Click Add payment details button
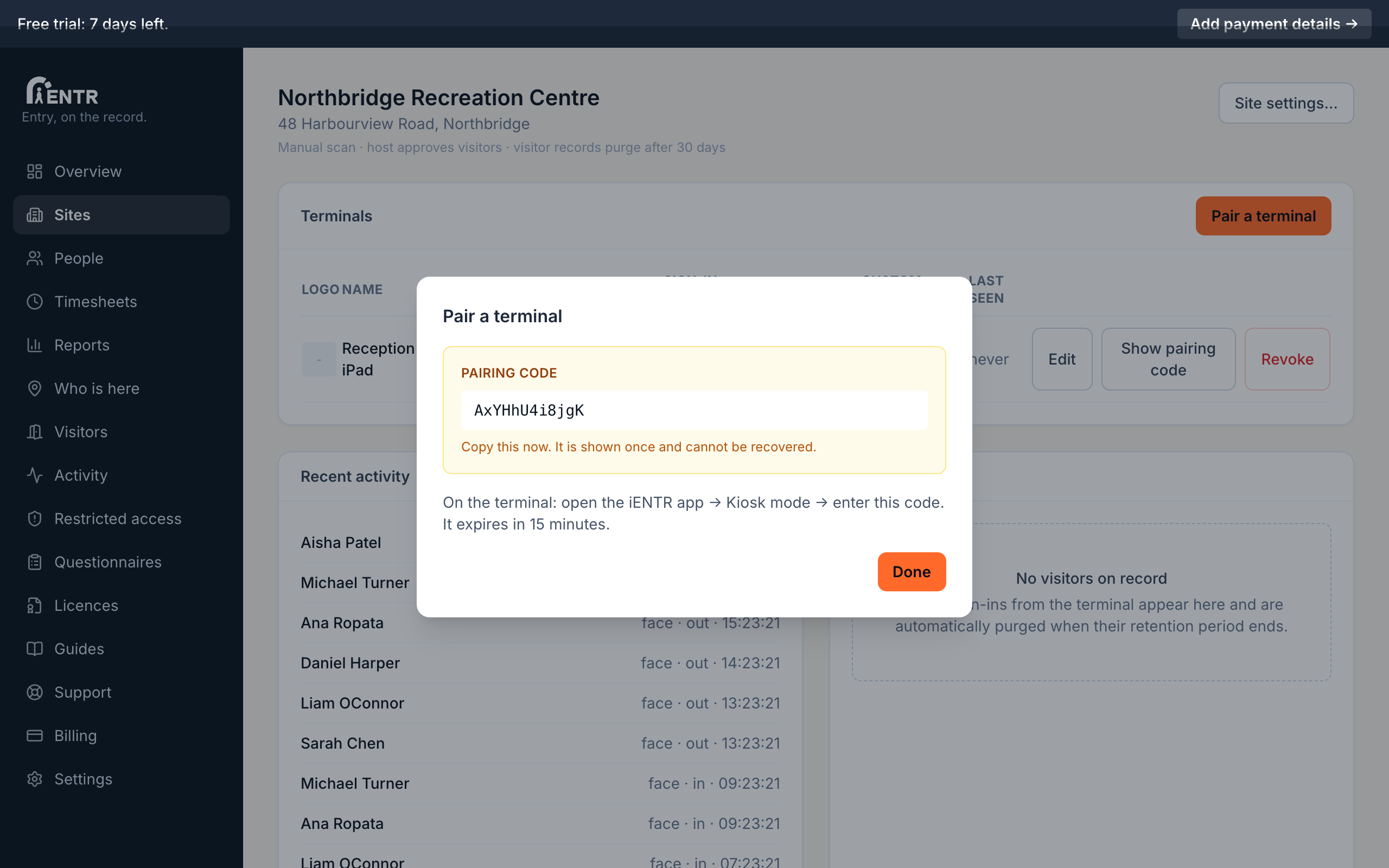1389x868 pixels. tap(1273, 24)
